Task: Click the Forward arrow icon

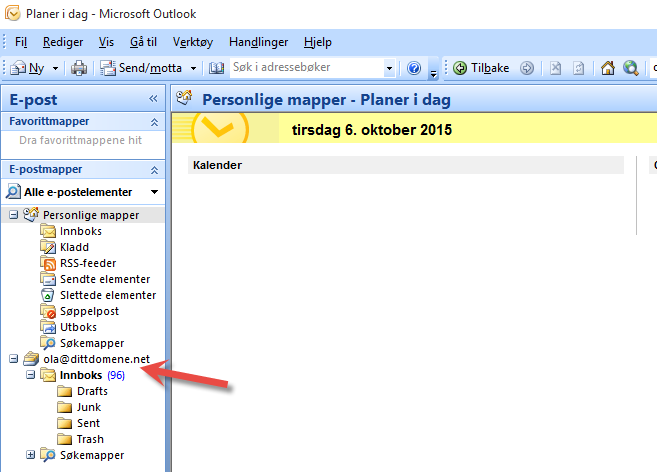Action: (527, 68)
